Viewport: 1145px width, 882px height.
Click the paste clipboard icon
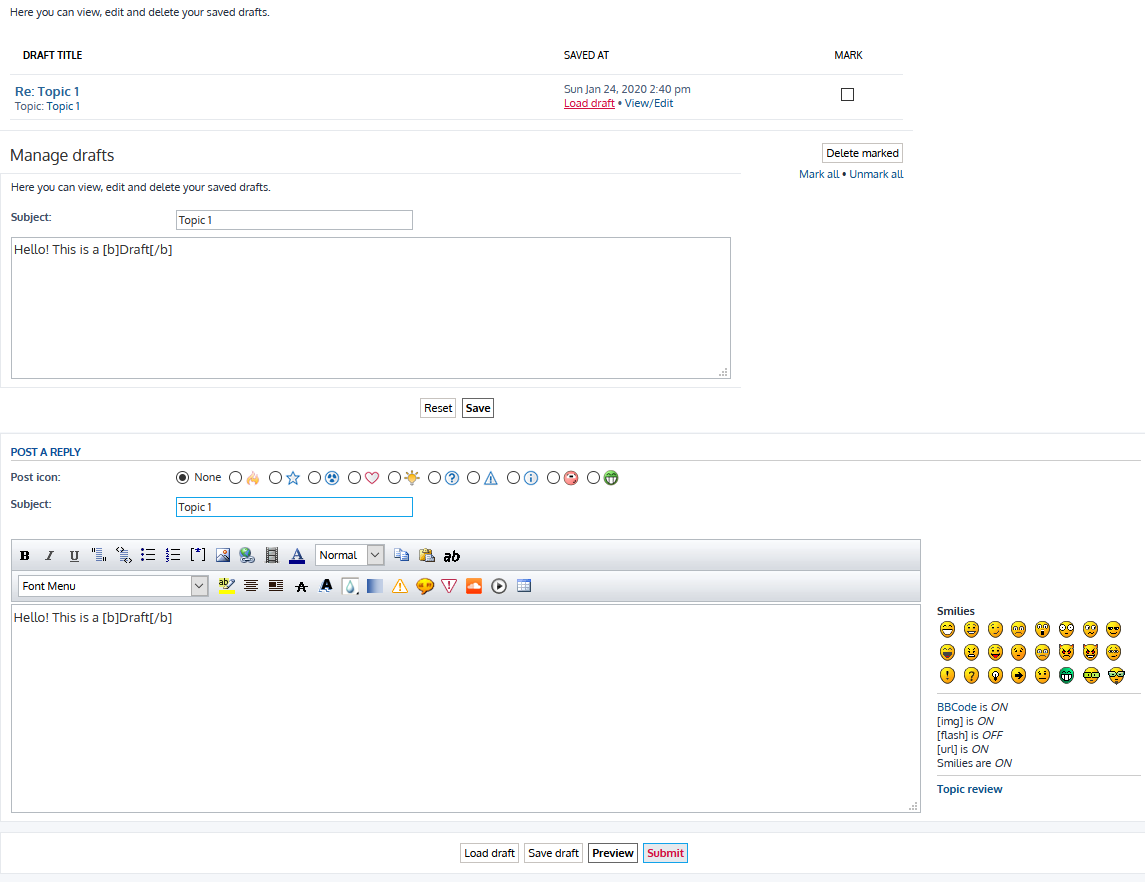click(x=427, y=556)
